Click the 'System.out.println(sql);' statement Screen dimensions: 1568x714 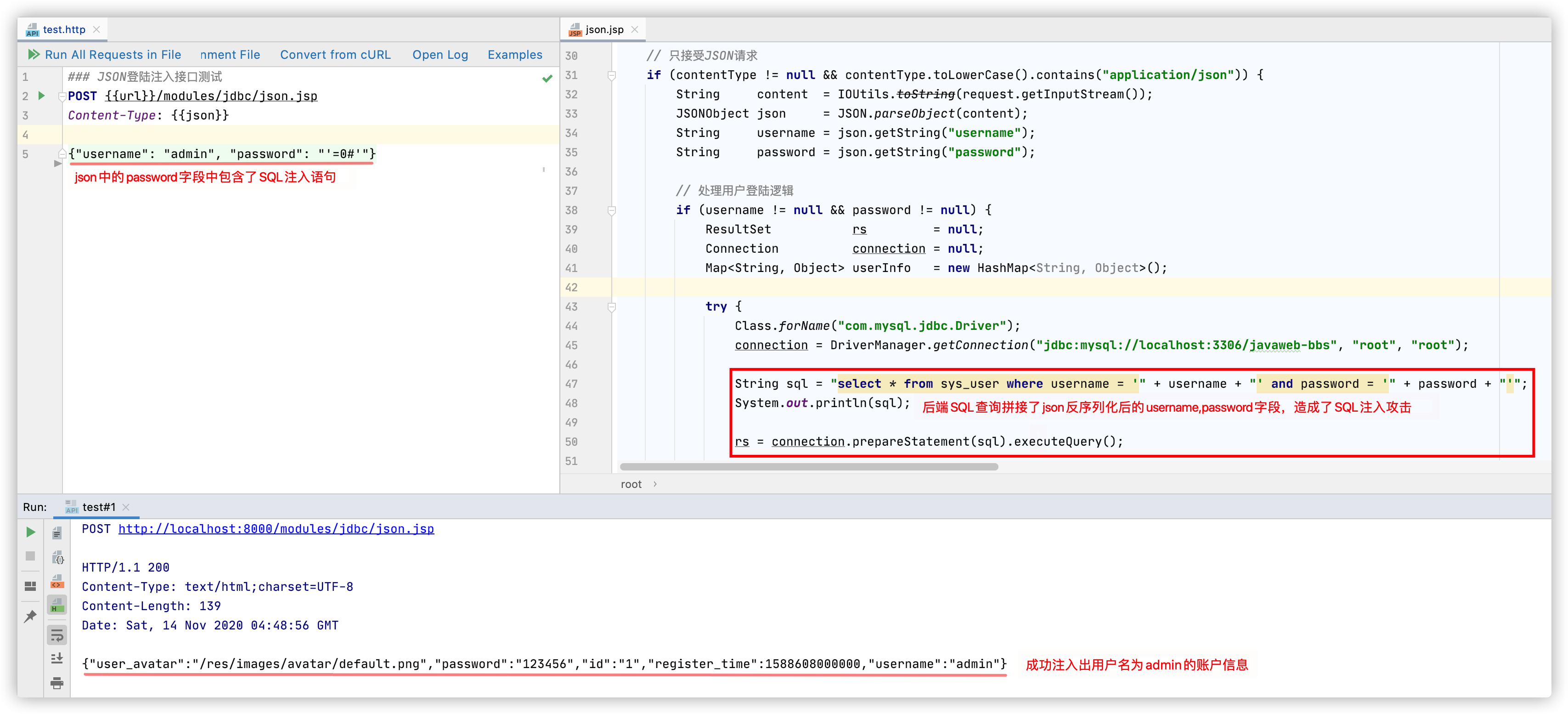(822, 403)
